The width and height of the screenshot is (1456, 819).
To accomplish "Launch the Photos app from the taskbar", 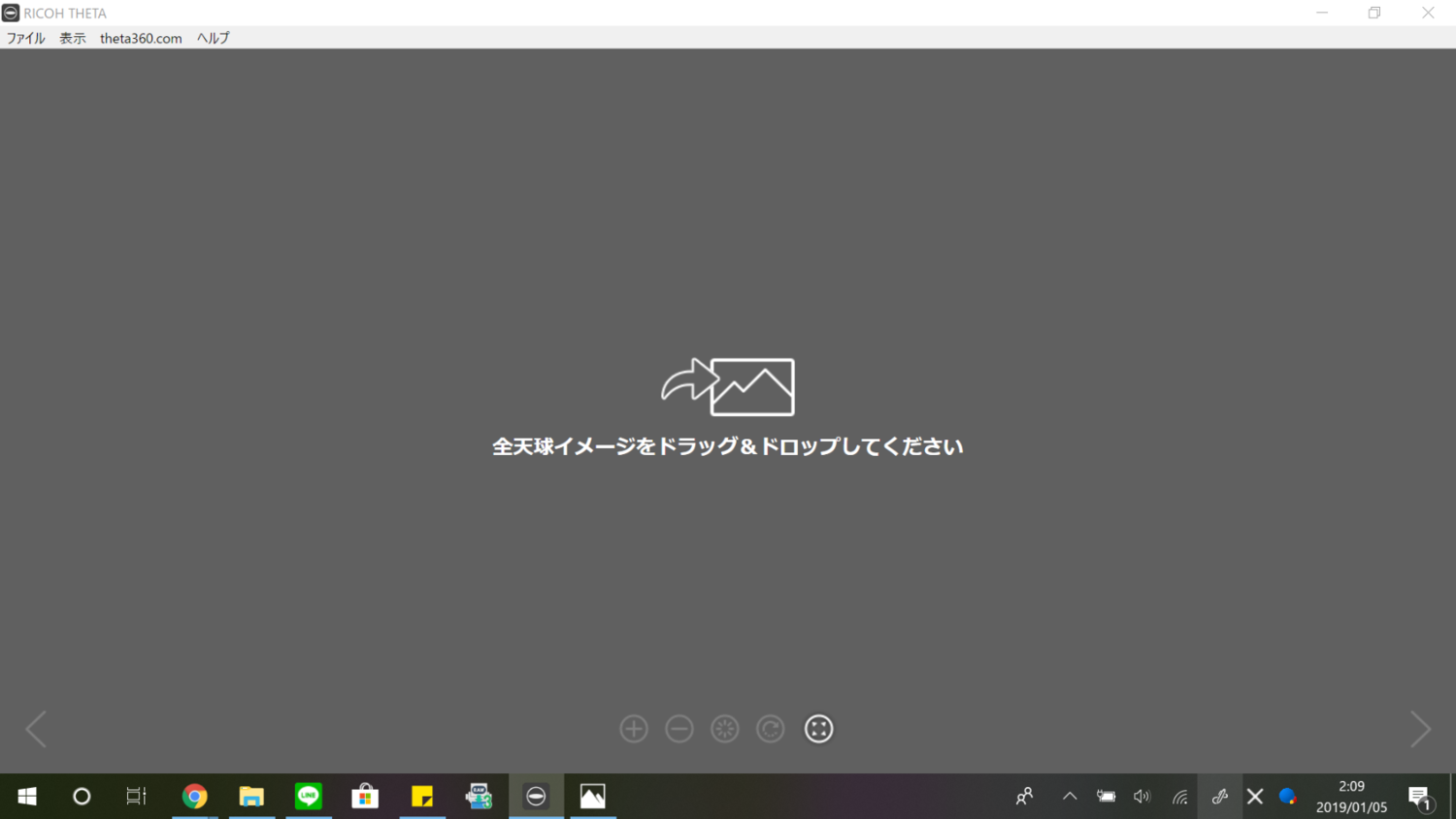I will [x=592, y=796].
